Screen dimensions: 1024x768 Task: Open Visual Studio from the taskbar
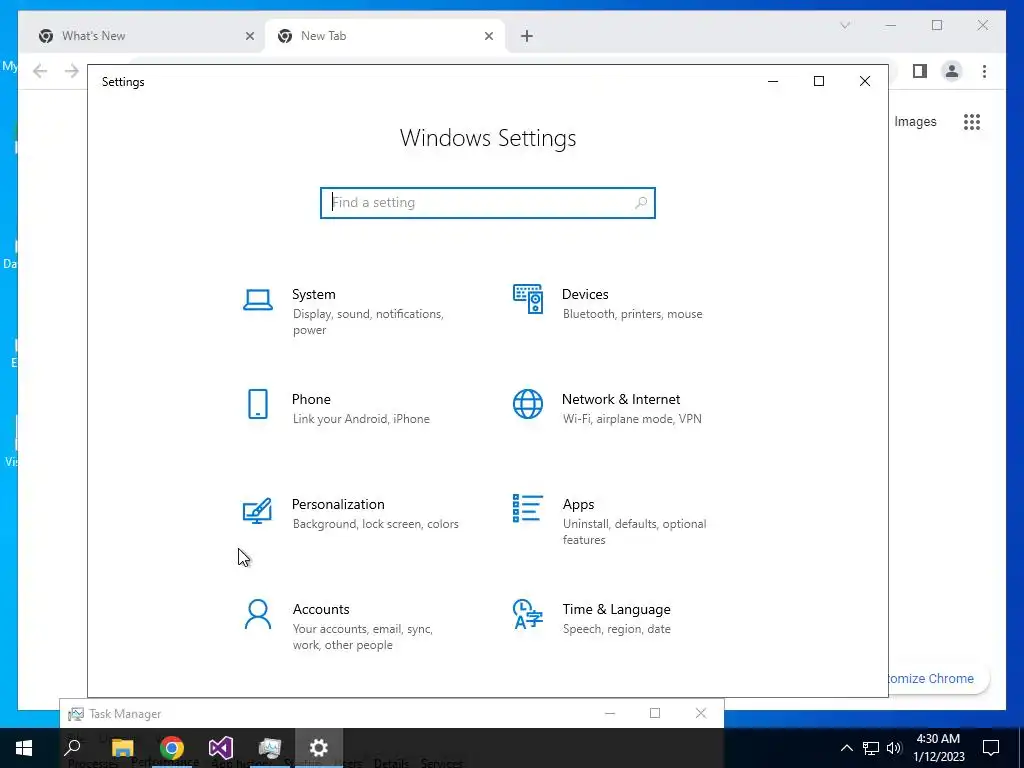click(221, 748)
